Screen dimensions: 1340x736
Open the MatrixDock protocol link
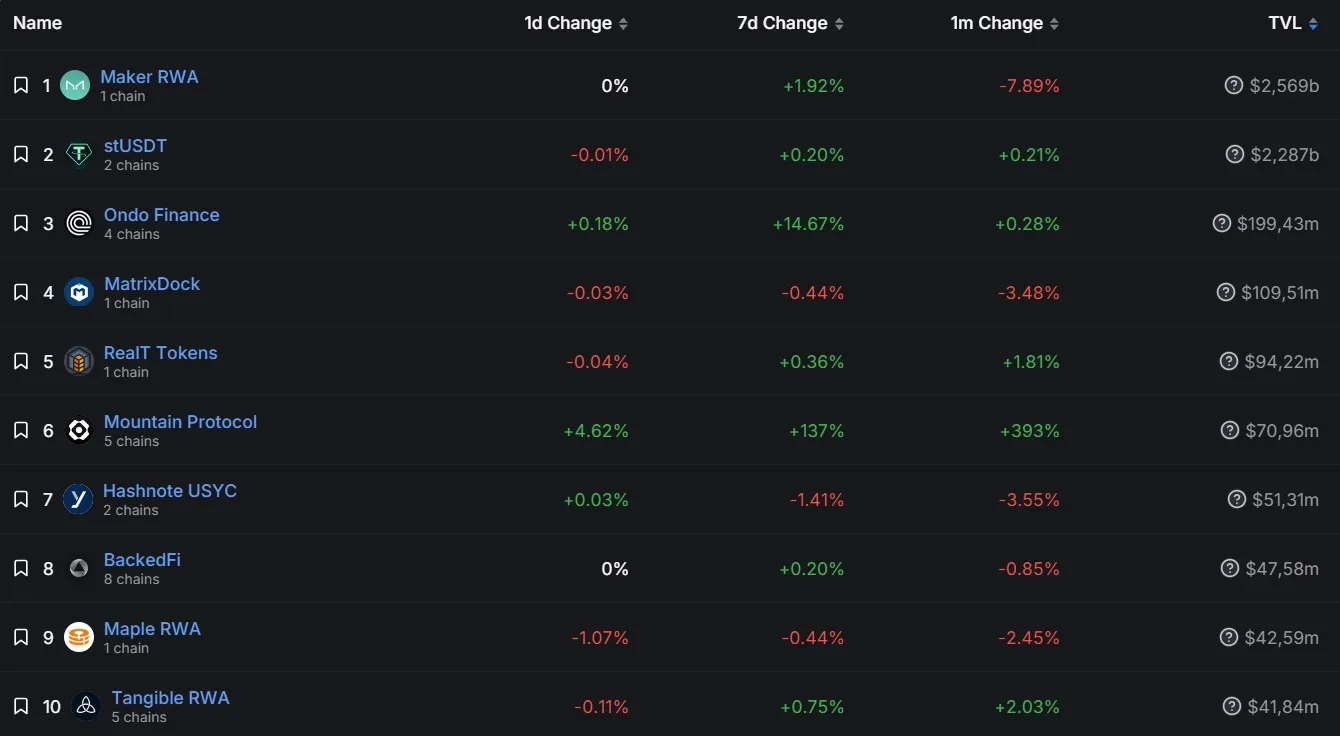point(152,284)
